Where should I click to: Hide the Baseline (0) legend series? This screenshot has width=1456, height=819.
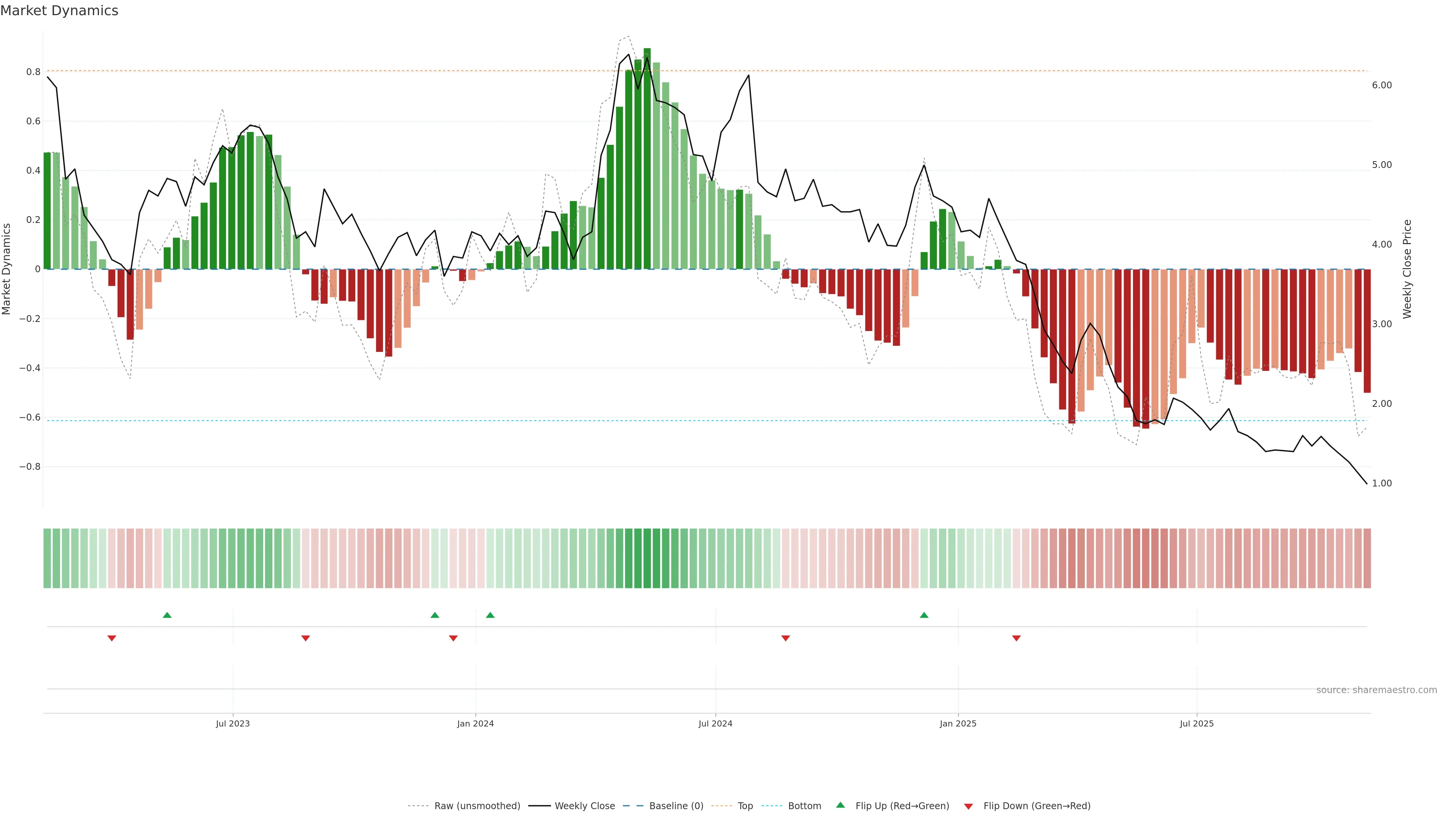[x=676, y=806]
